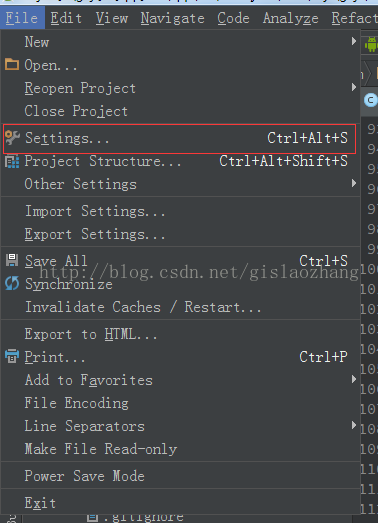Click the Save All floppy disk icon
The height and width of the screenshot is (523, 378).
coord(12,260)
